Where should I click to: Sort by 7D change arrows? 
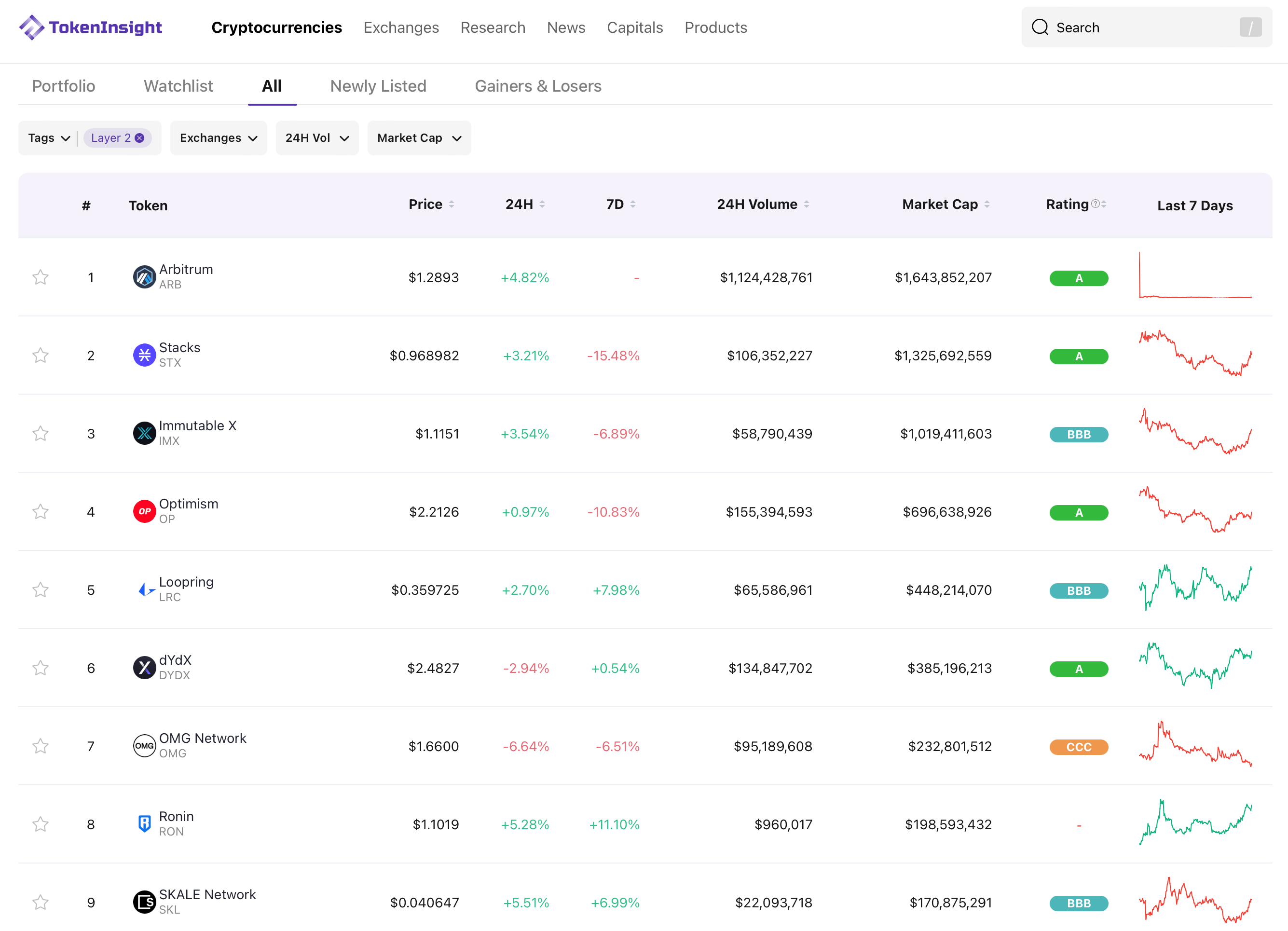632,205
